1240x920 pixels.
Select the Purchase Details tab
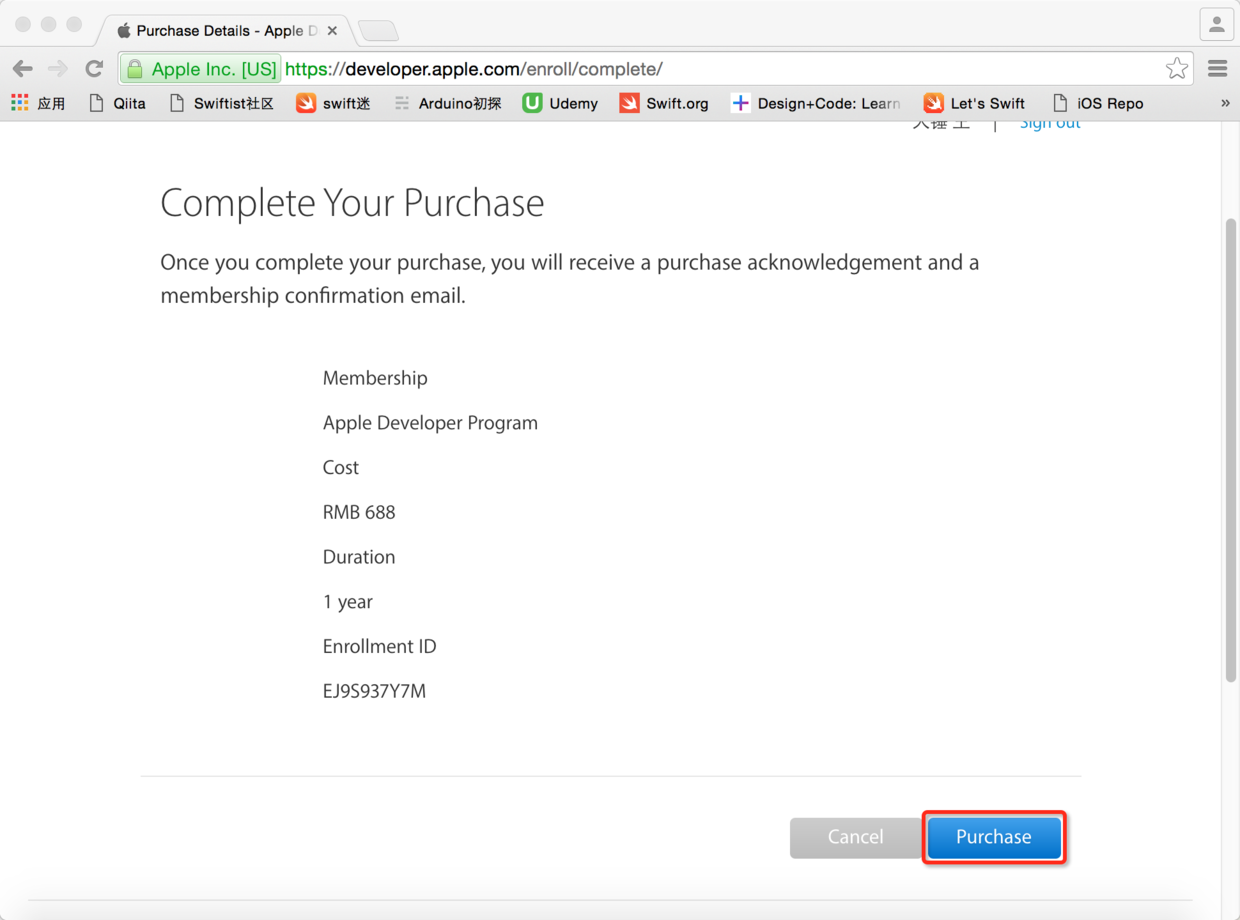(x=225, y=31)
